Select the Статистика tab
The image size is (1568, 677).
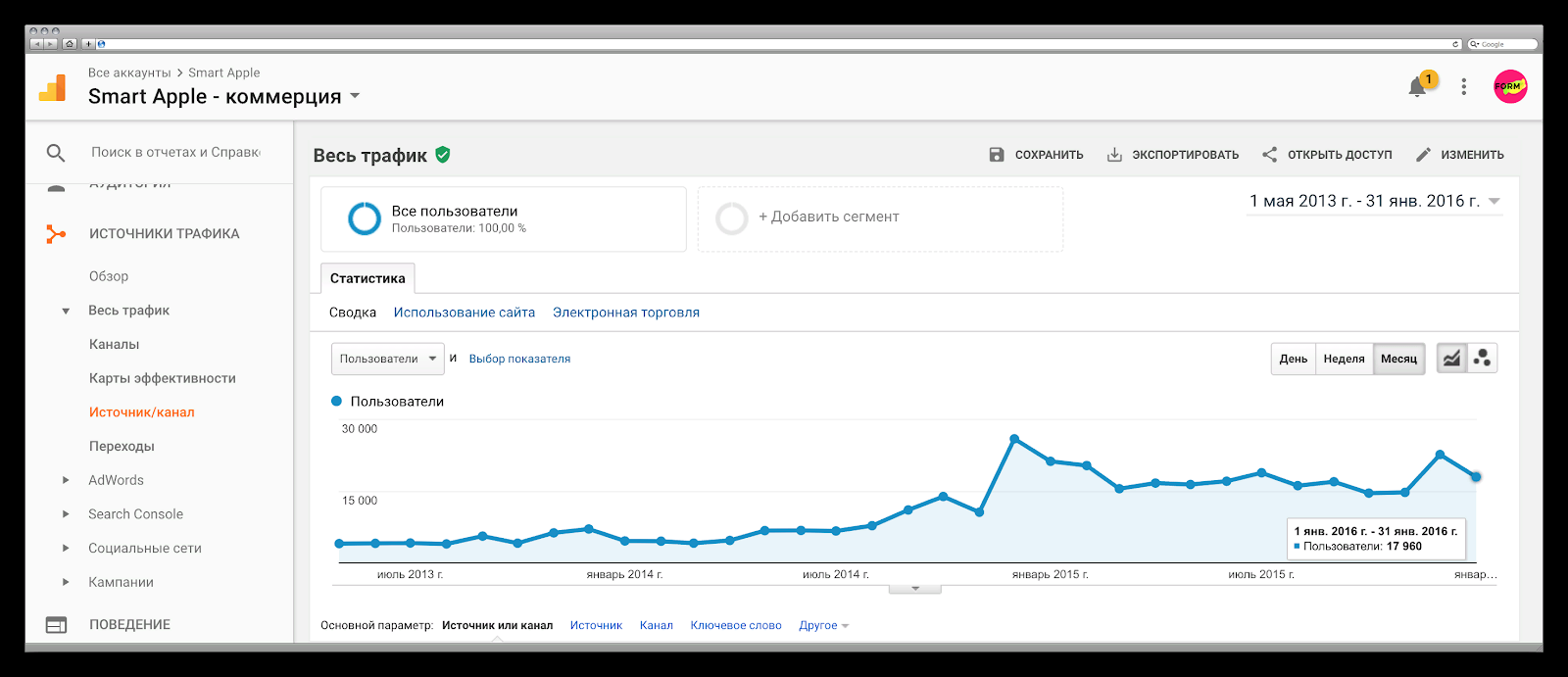[367, 278]
